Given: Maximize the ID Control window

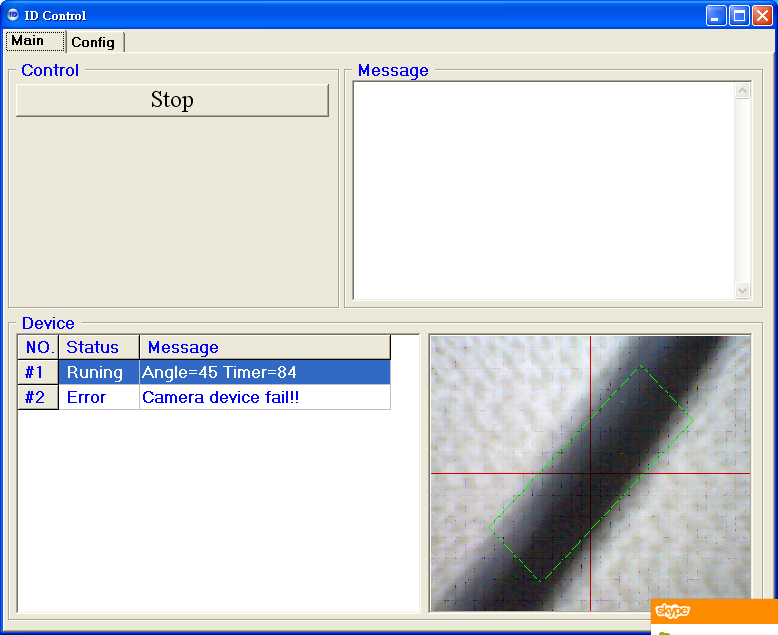Looking at the screenshot, I should [739, 15].
